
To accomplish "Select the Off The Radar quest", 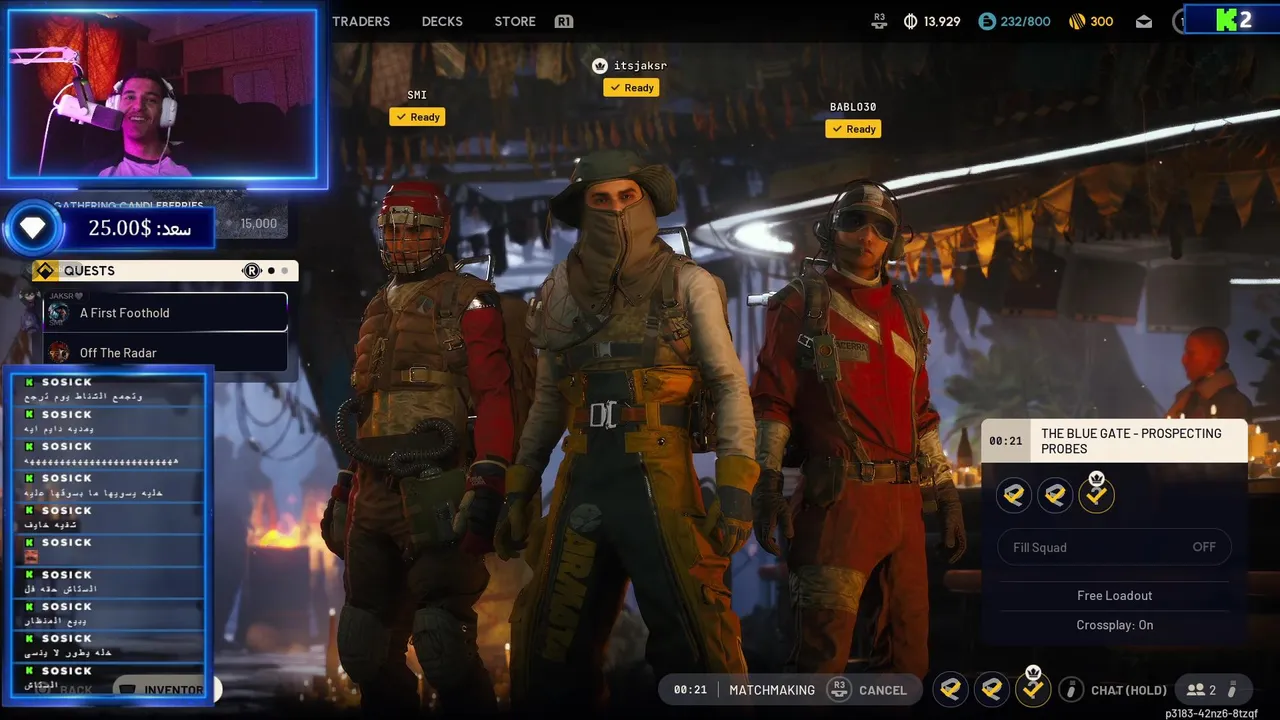I will (166, 352).
